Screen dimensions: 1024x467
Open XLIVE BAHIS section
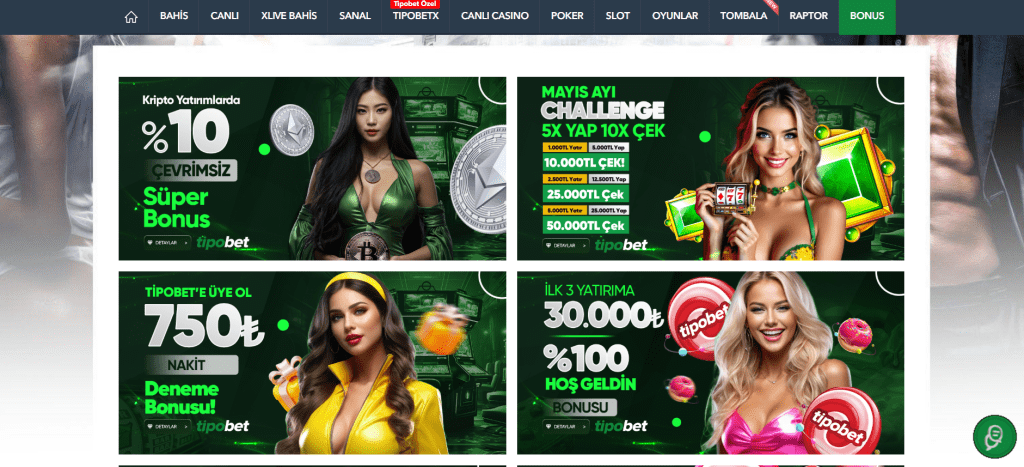coord(289,16)
